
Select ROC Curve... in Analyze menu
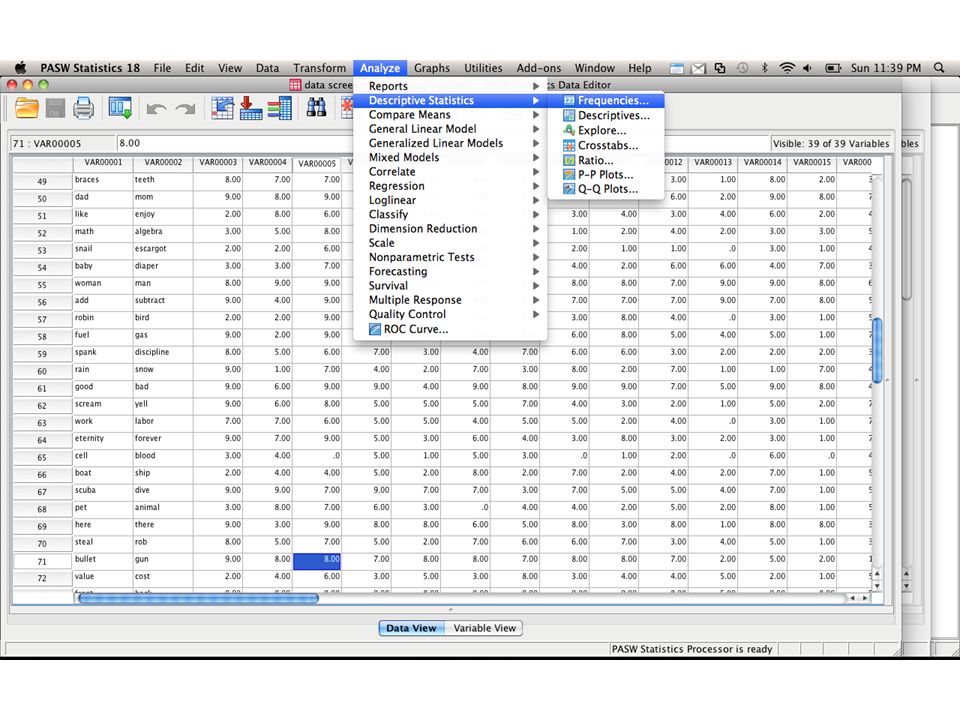click(x=450, y=329)
